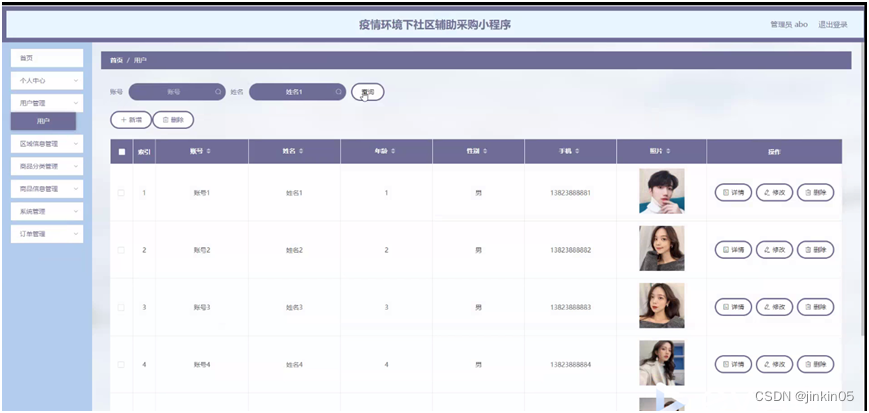This screenshot has height=413, width=869.
Task: Click 查询 search button
Action: pyautogui.click(x=367, y=92)
